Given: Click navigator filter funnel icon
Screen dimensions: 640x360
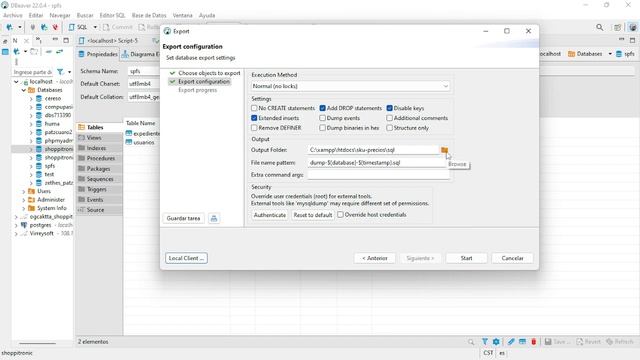Looking at the screenshot, I should click(x=60, y=72).
